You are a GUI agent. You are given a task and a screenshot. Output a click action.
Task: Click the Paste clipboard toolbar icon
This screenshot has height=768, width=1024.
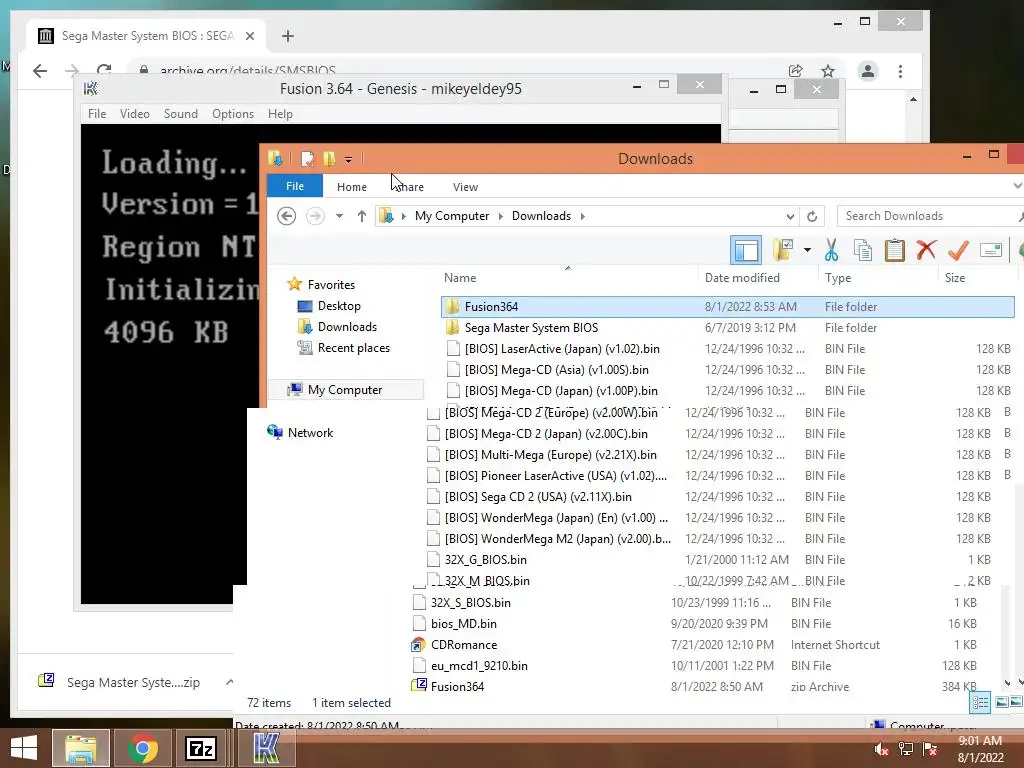895,249
